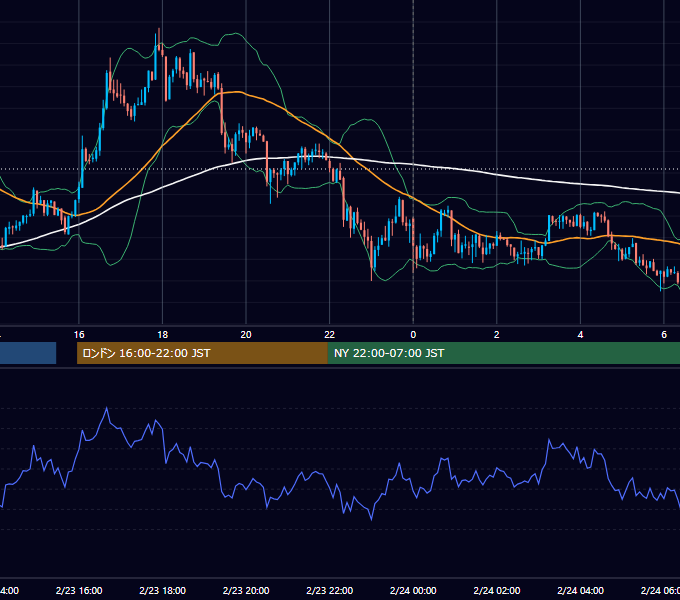Click the ロンドン 16:00-22:00 JST session bar
Screen dimensions: 680x600
202,353
